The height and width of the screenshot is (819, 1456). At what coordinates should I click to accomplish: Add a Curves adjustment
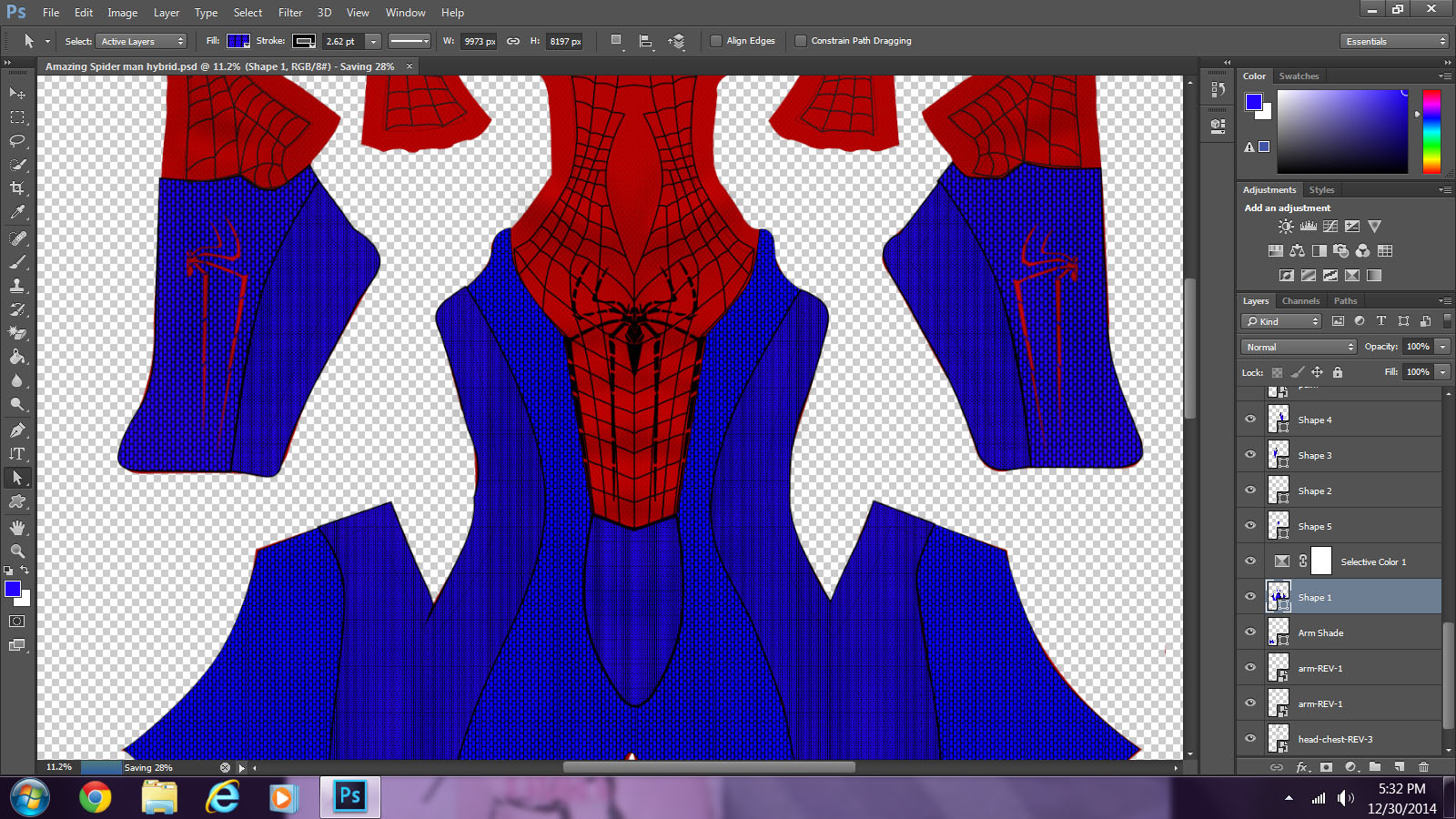[1330, 227]
